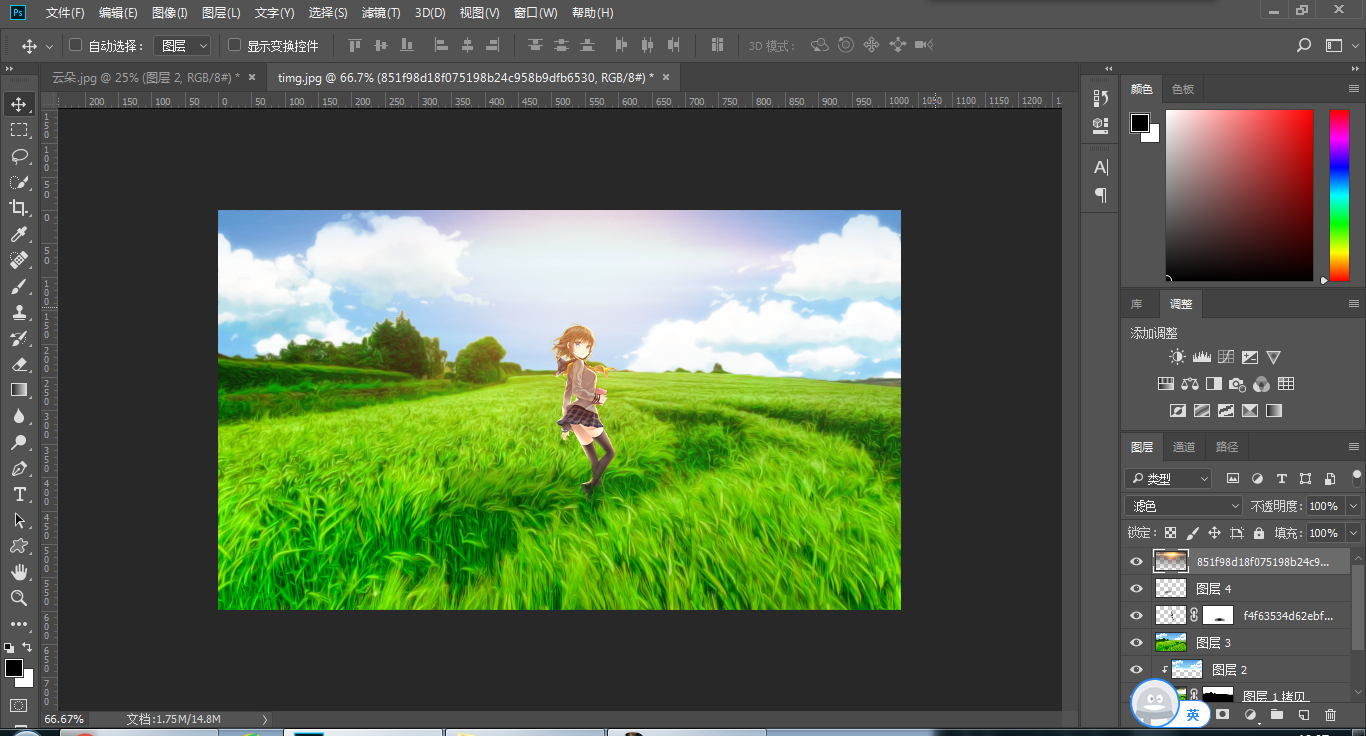Open the 图层 auto-select target dropdown
This screenshot has width=1366, height=736.
(x=183, y=46)
